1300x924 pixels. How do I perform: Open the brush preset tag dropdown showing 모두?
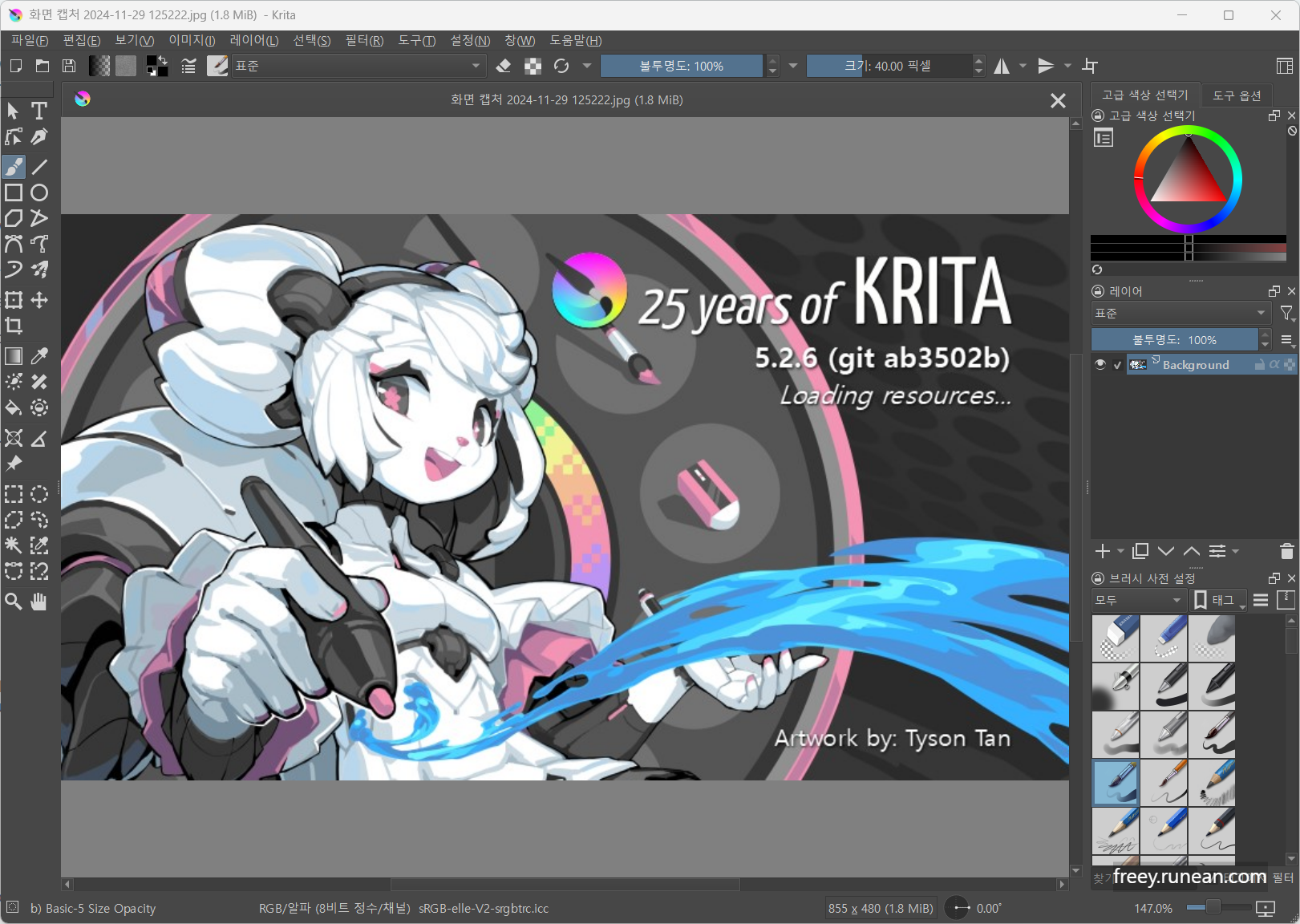click(1138, 599)
